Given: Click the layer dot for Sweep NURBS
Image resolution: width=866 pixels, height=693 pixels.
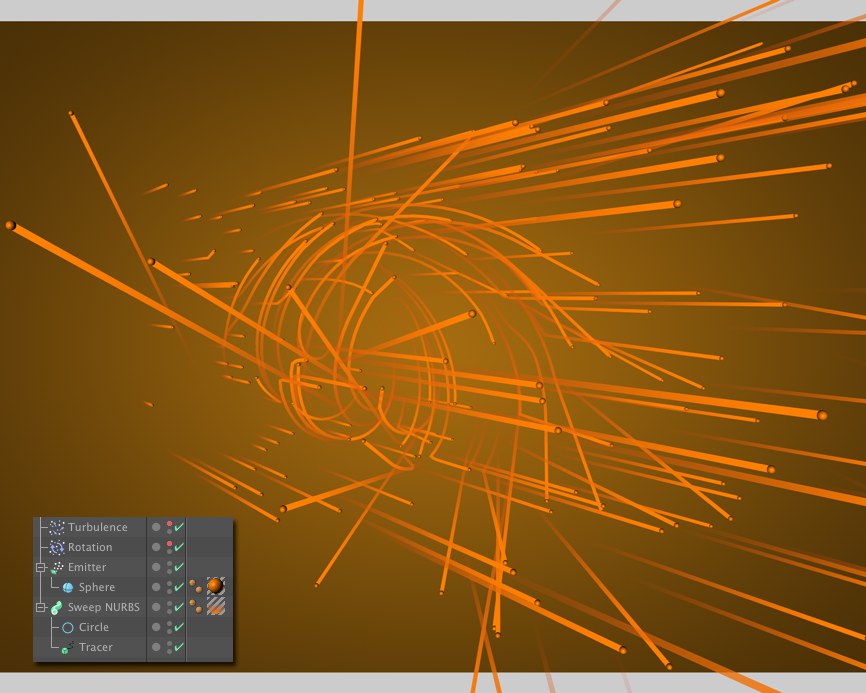Looking at the screenshot, I should pos(156,607).
